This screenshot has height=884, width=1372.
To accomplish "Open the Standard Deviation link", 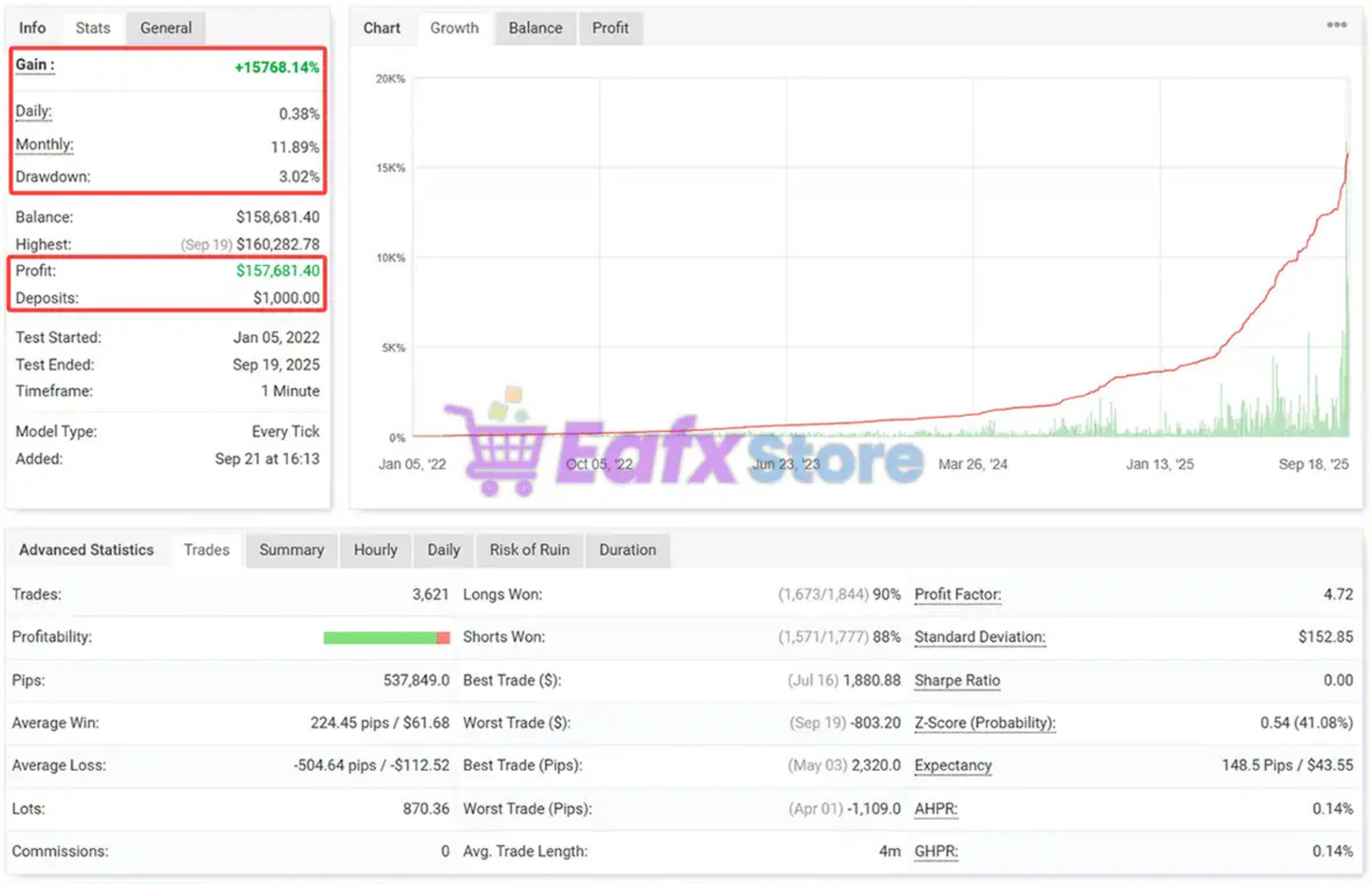I will click(979, 637).
